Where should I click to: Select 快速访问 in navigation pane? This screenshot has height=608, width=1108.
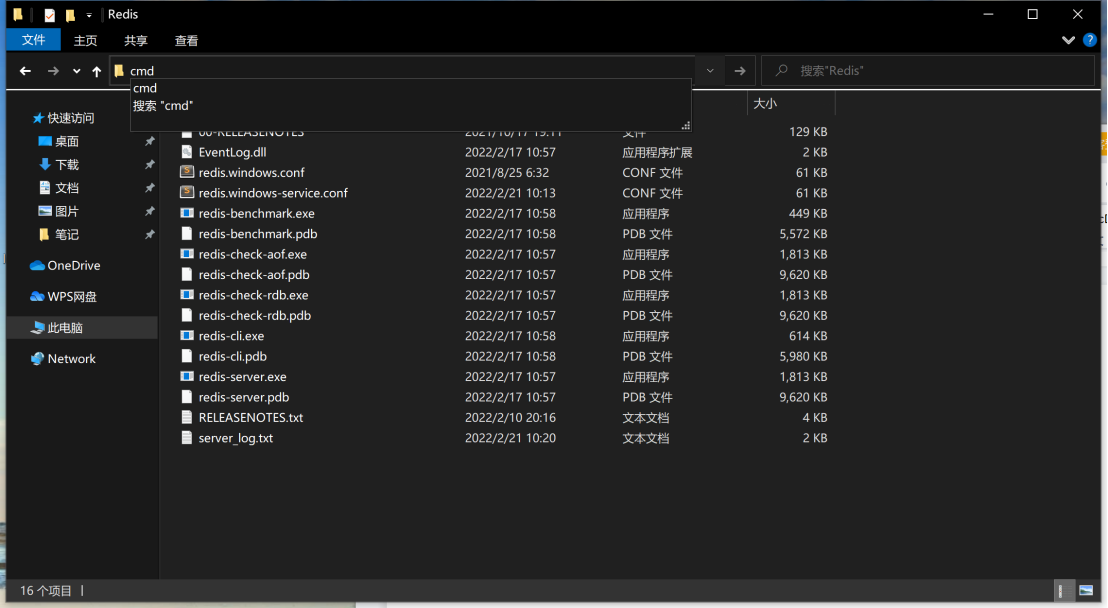tap(71, 118)
